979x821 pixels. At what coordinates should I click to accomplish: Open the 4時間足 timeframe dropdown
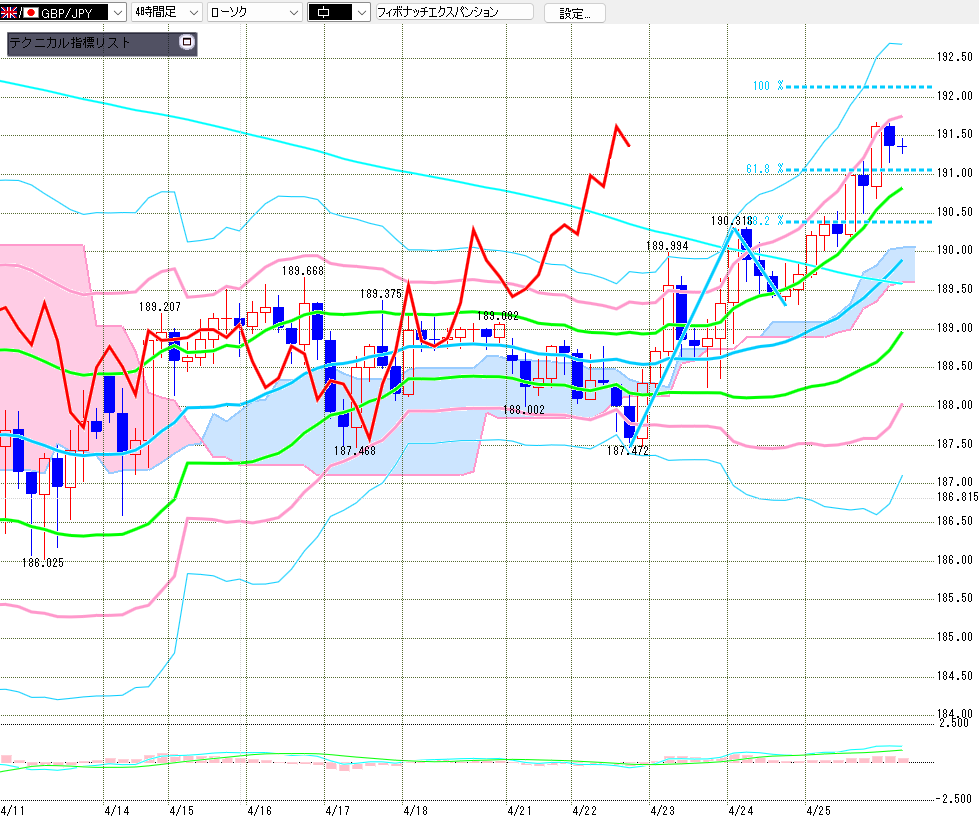(194, 12)
